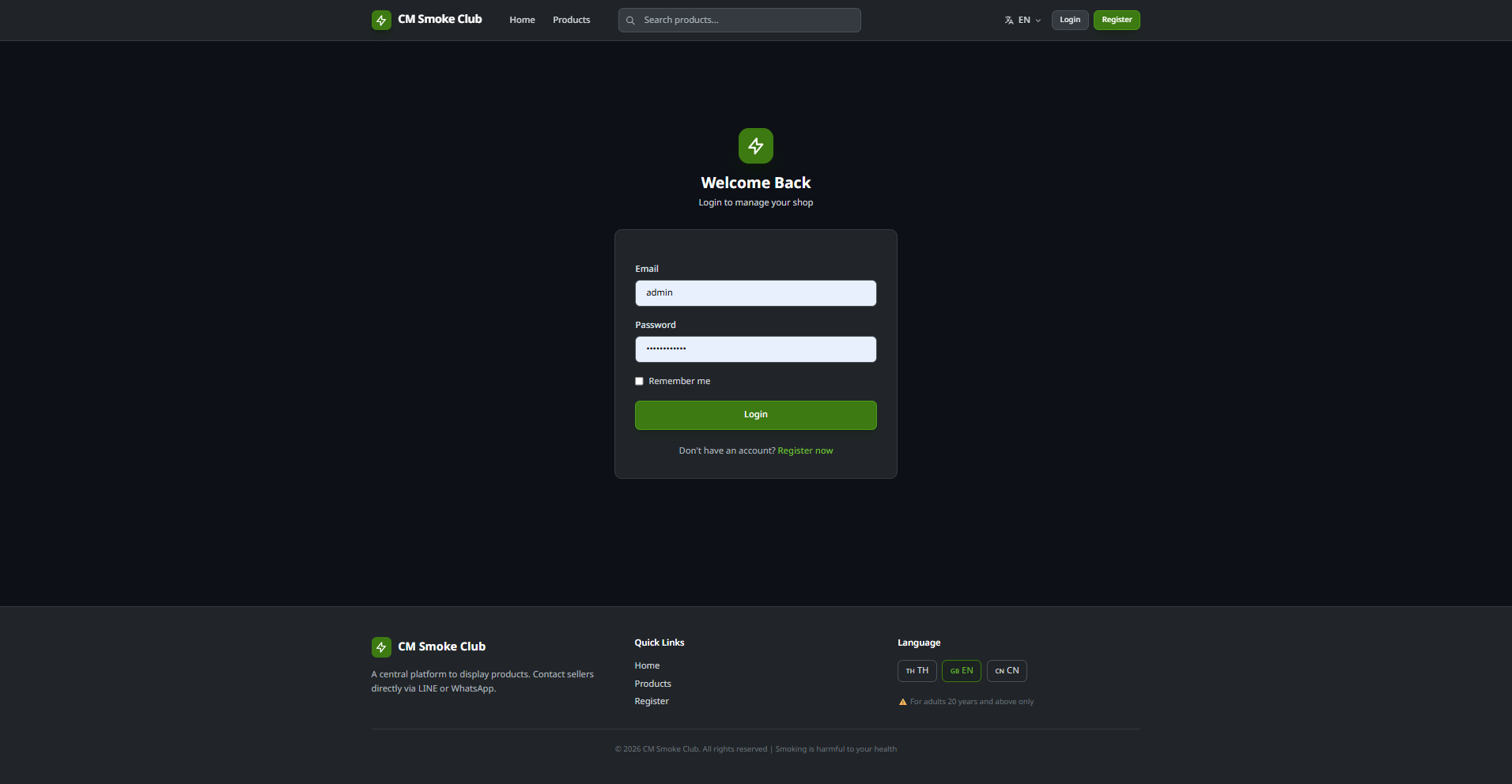
Task: Click the Email field label
Action: click(647, 269)
